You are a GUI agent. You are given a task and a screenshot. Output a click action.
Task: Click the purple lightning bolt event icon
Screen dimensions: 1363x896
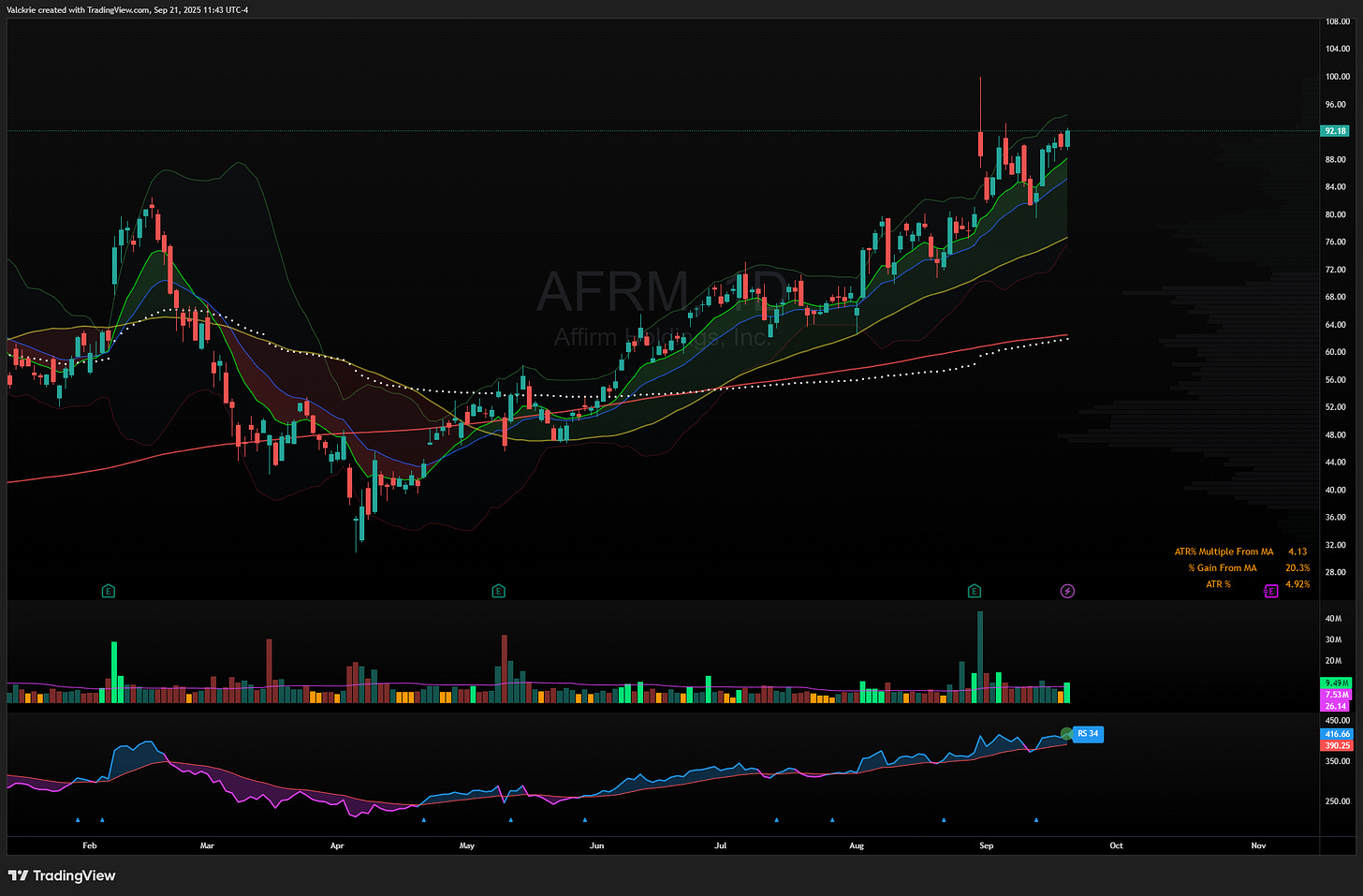[x=1067, y=591]
